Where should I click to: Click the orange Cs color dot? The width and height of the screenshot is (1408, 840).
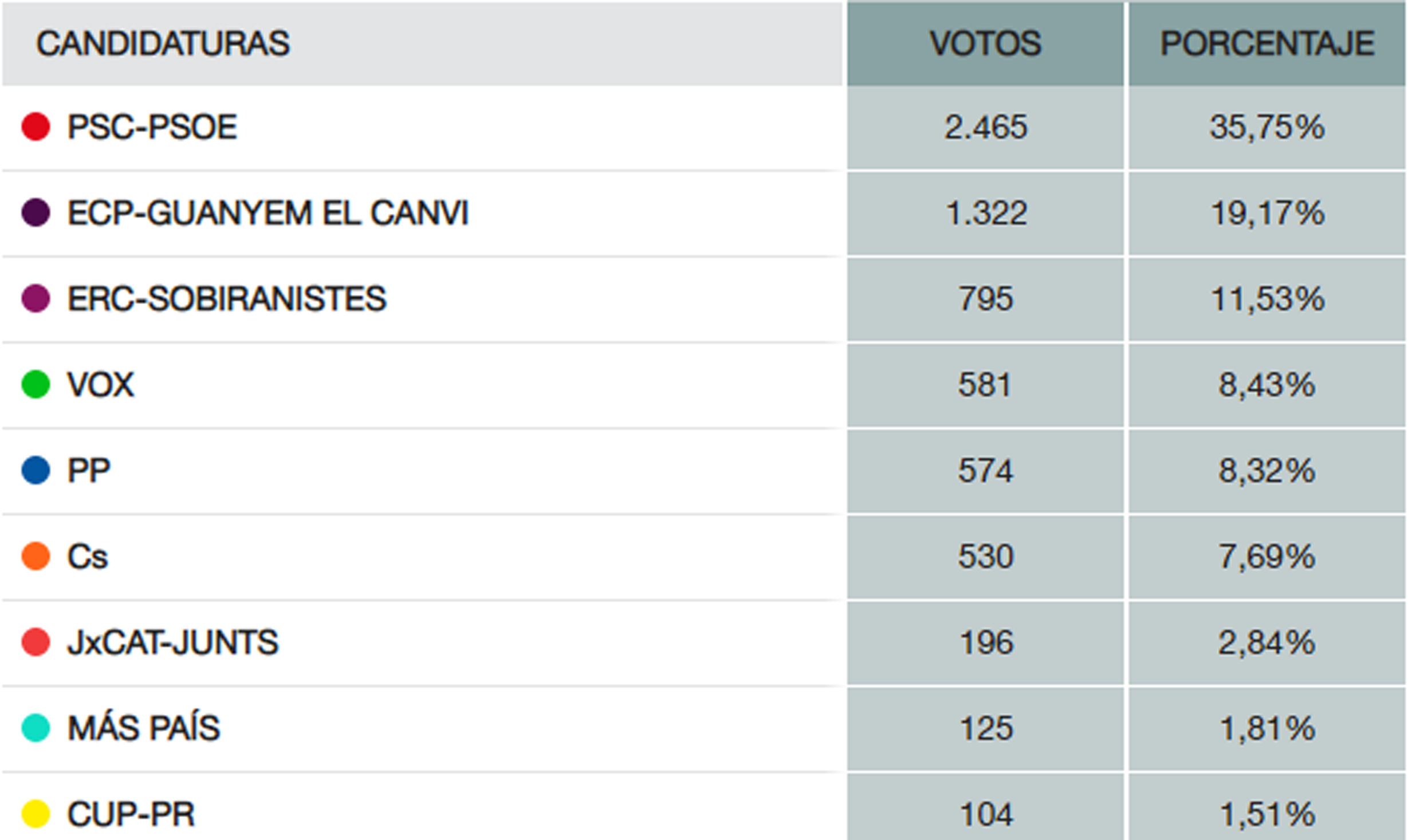tap(36, 556)
